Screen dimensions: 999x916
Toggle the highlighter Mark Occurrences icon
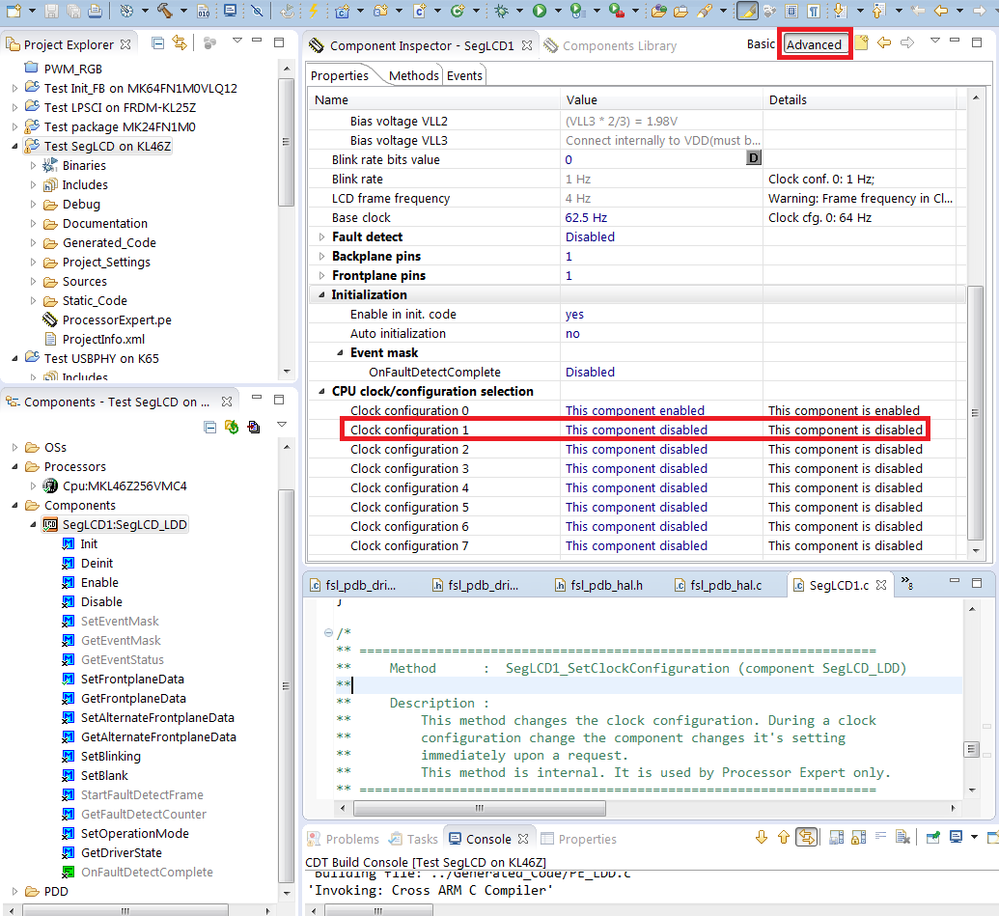pyautogui.click(x=747, y=10)
